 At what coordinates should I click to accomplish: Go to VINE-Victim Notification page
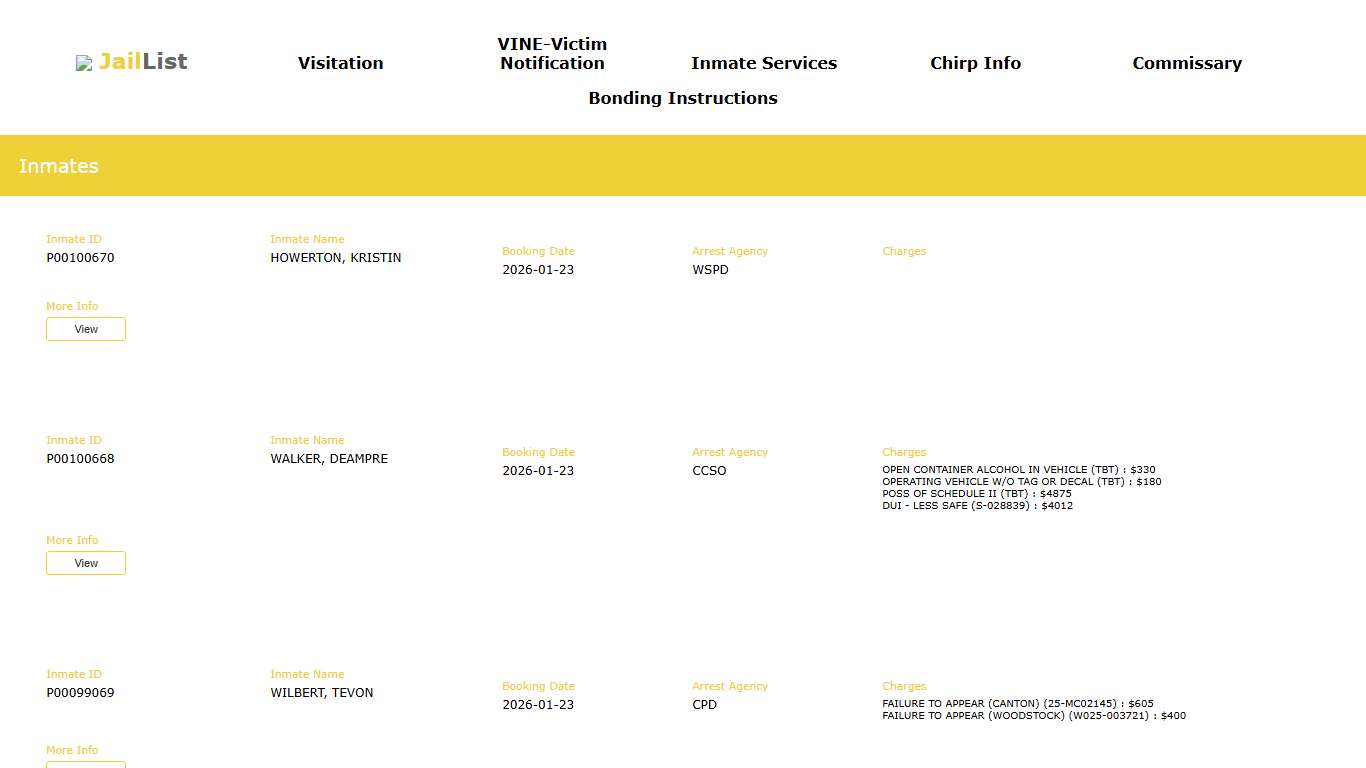click(552, 54)
